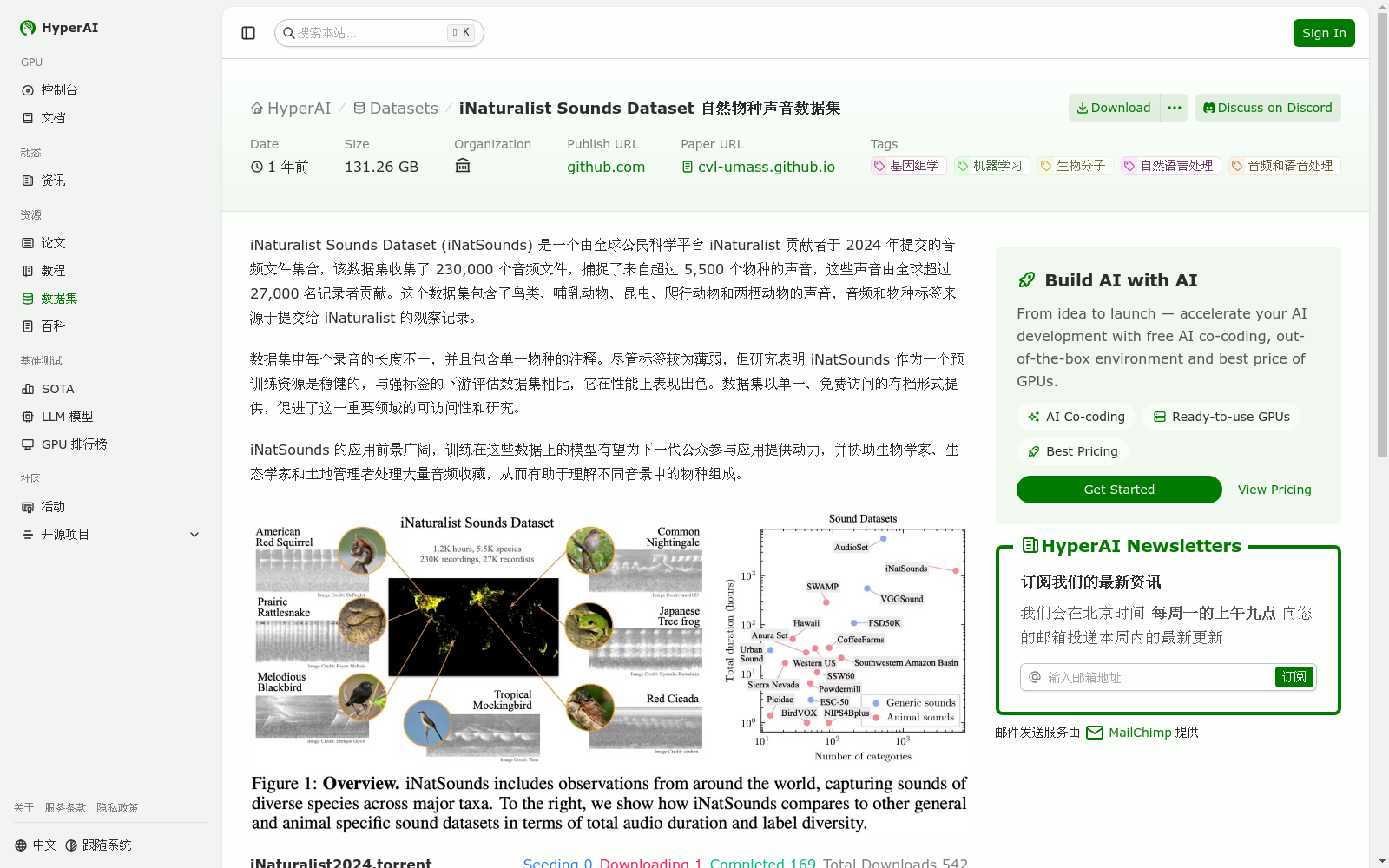Open 论文 papers section
The height and width of the screenshot is (868, 1389).
point(111,243)
